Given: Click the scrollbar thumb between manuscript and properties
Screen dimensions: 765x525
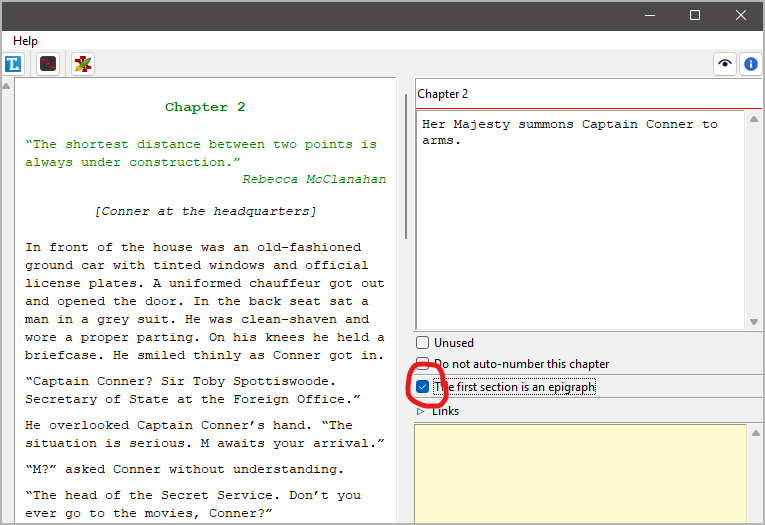Looking at the screenshot, I should pyautogui.click(x=405, y=166).
